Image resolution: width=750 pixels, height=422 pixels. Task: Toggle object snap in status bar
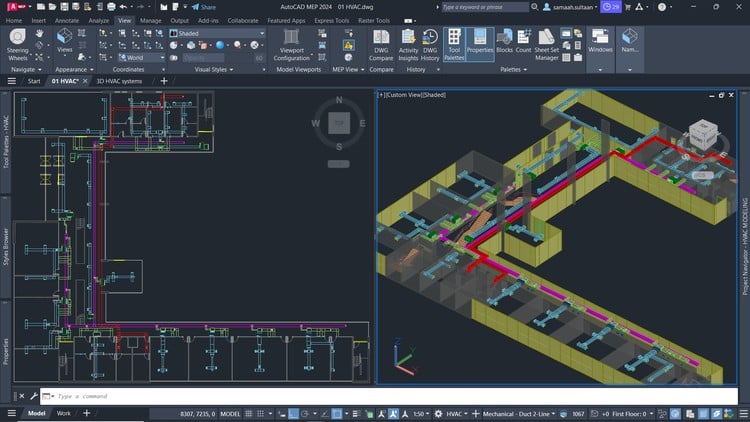tap(337, 414)
